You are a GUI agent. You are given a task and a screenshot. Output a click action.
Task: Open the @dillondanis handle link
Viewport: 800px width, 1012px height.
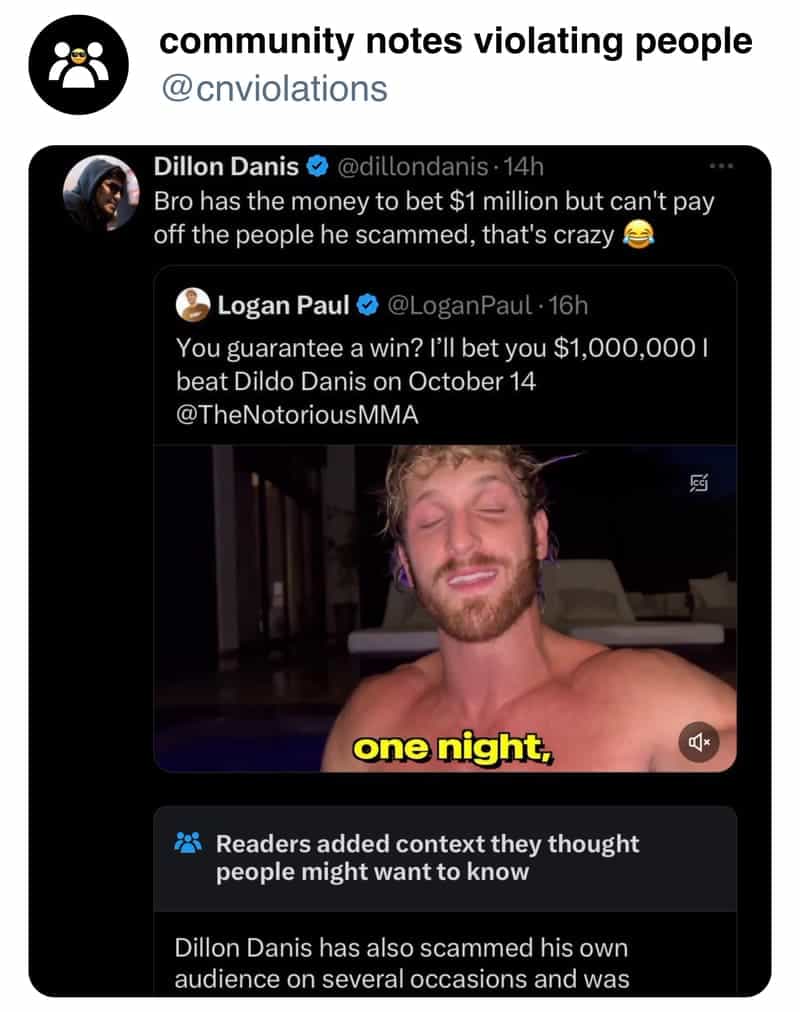click(x=413, y=167)
